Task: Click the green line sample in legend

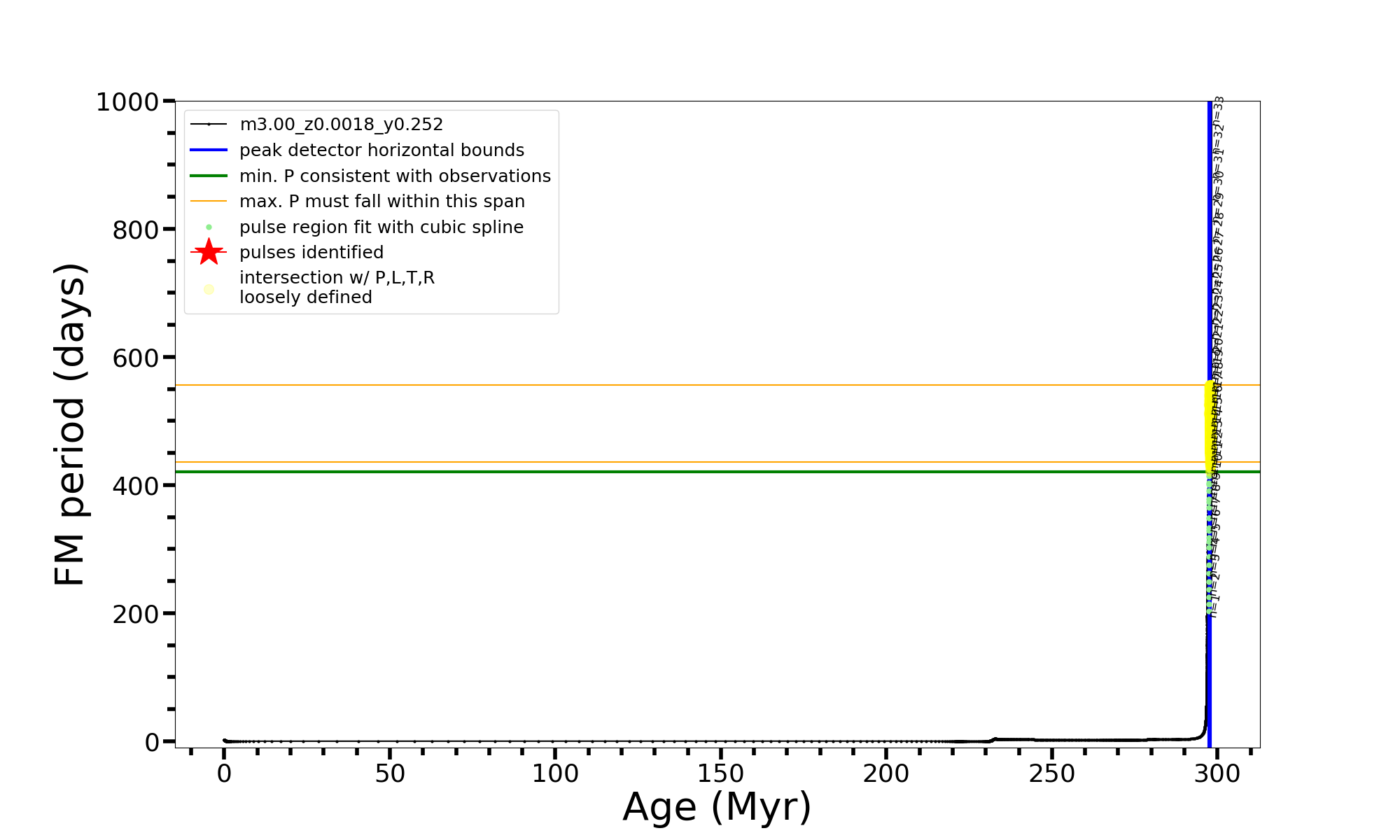Action: click(x=209, y=176)
